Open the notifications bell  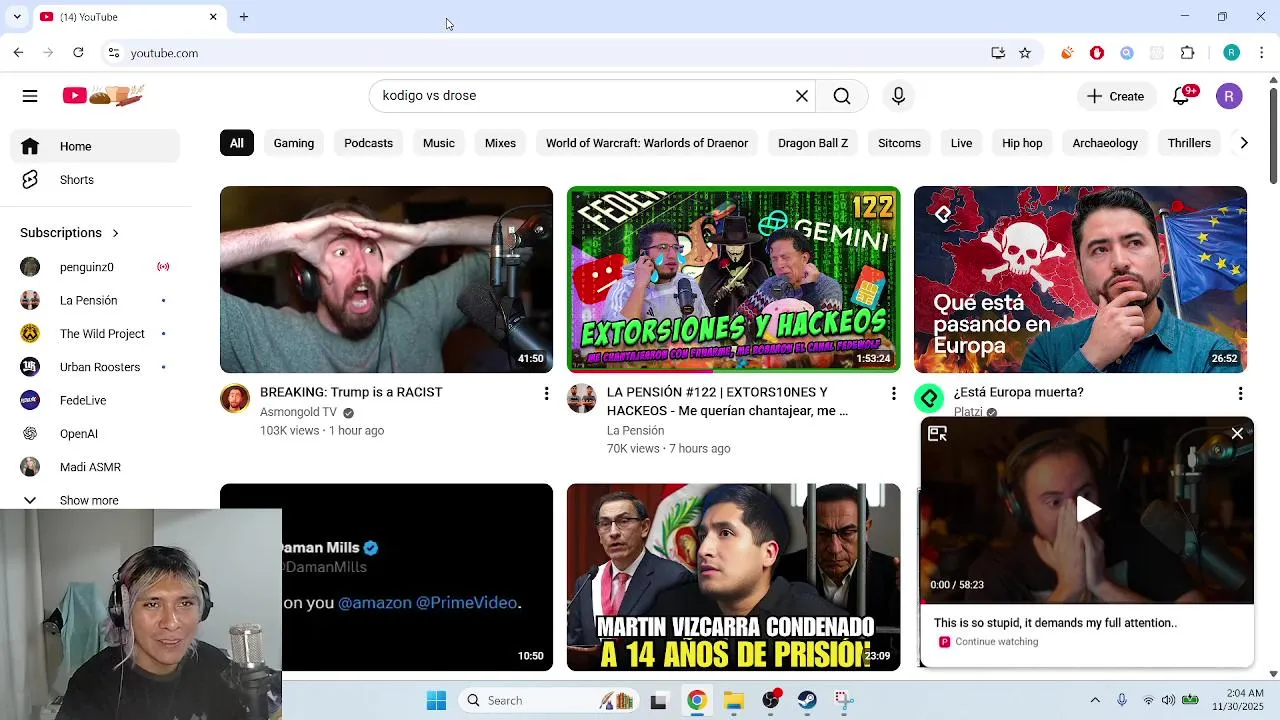tap(1182, 95)
